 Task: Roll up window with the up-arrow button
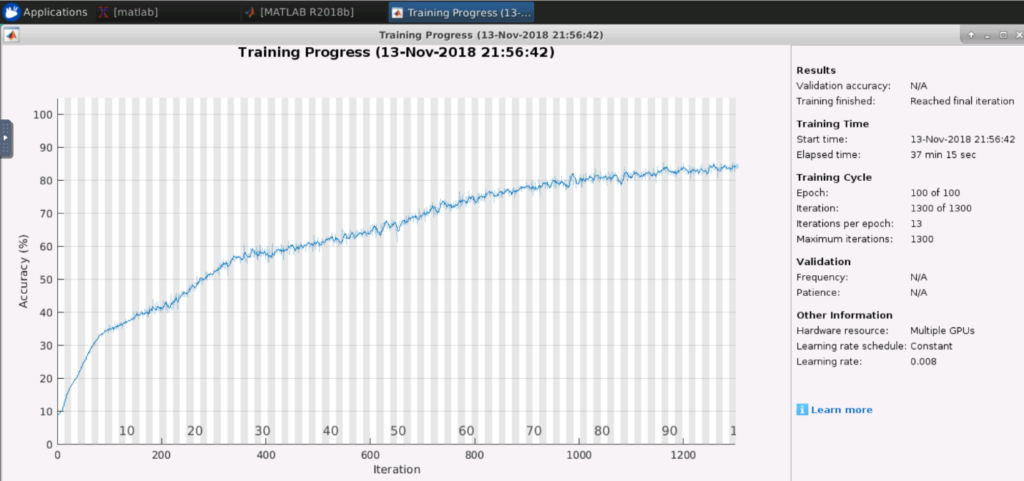click(x=969, y=35)
